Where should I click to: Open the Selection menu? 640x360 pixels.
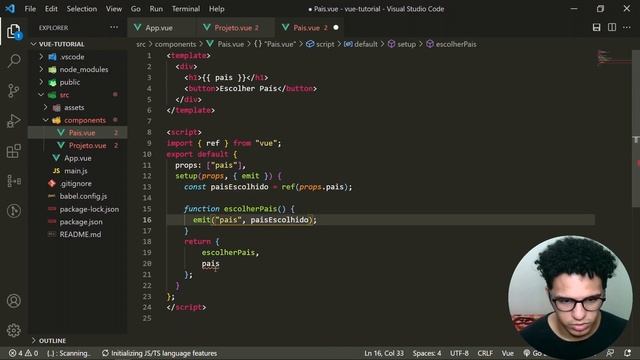pos(82,9)
